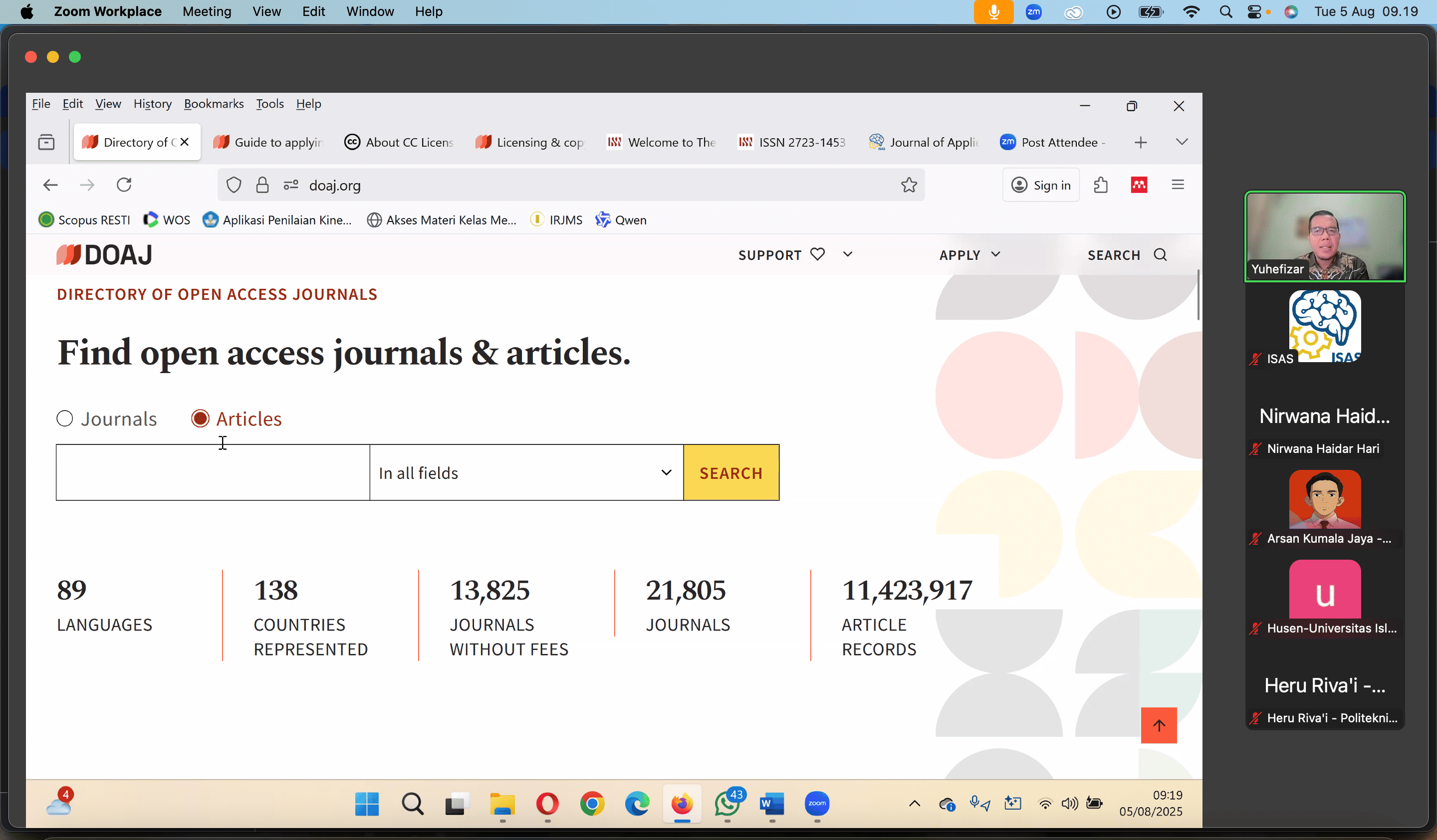Click the magnifier icon beside SEARCH header

tap(1161, 255)
